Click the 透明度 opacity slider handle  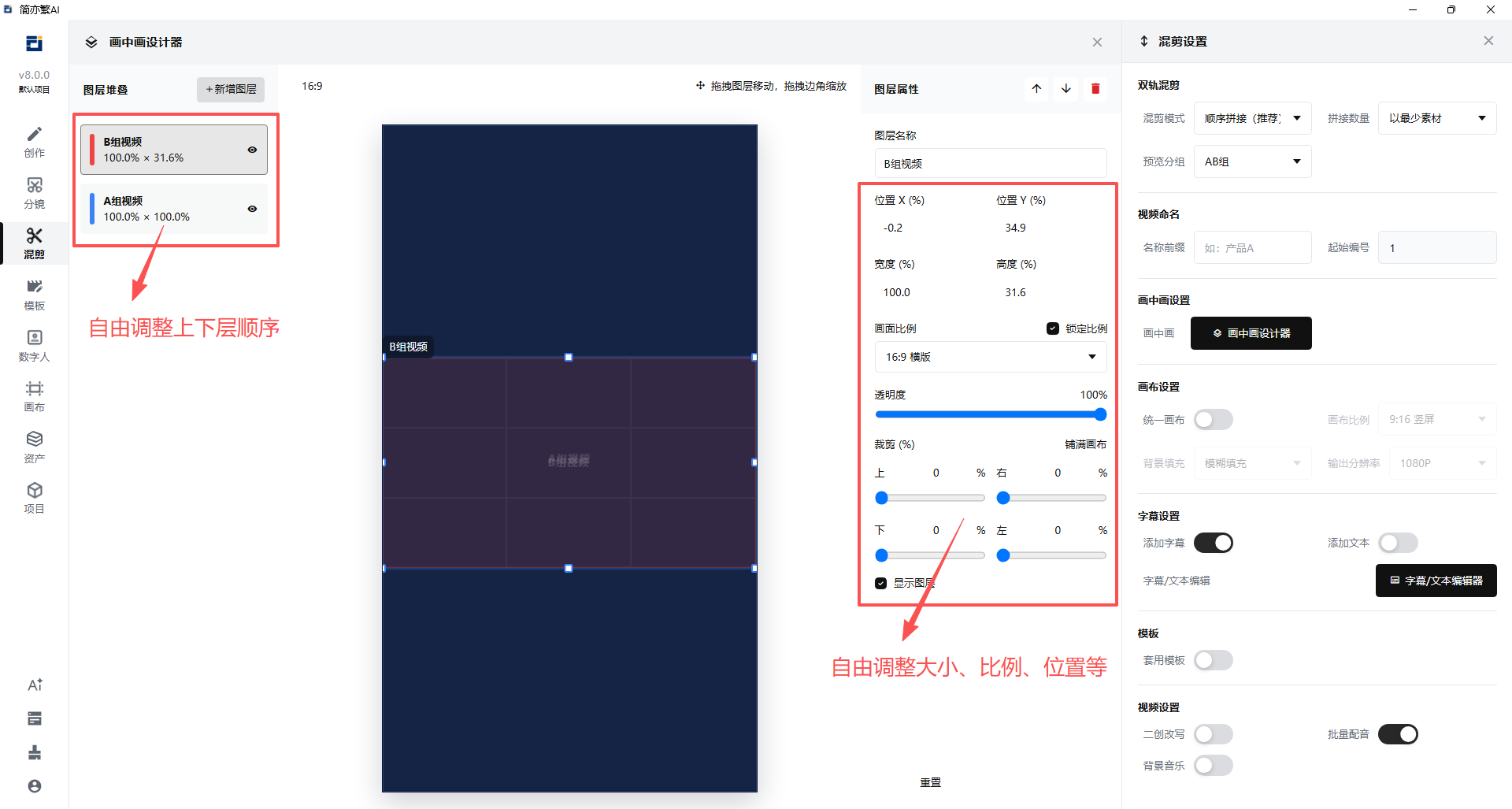point(1100,414)
